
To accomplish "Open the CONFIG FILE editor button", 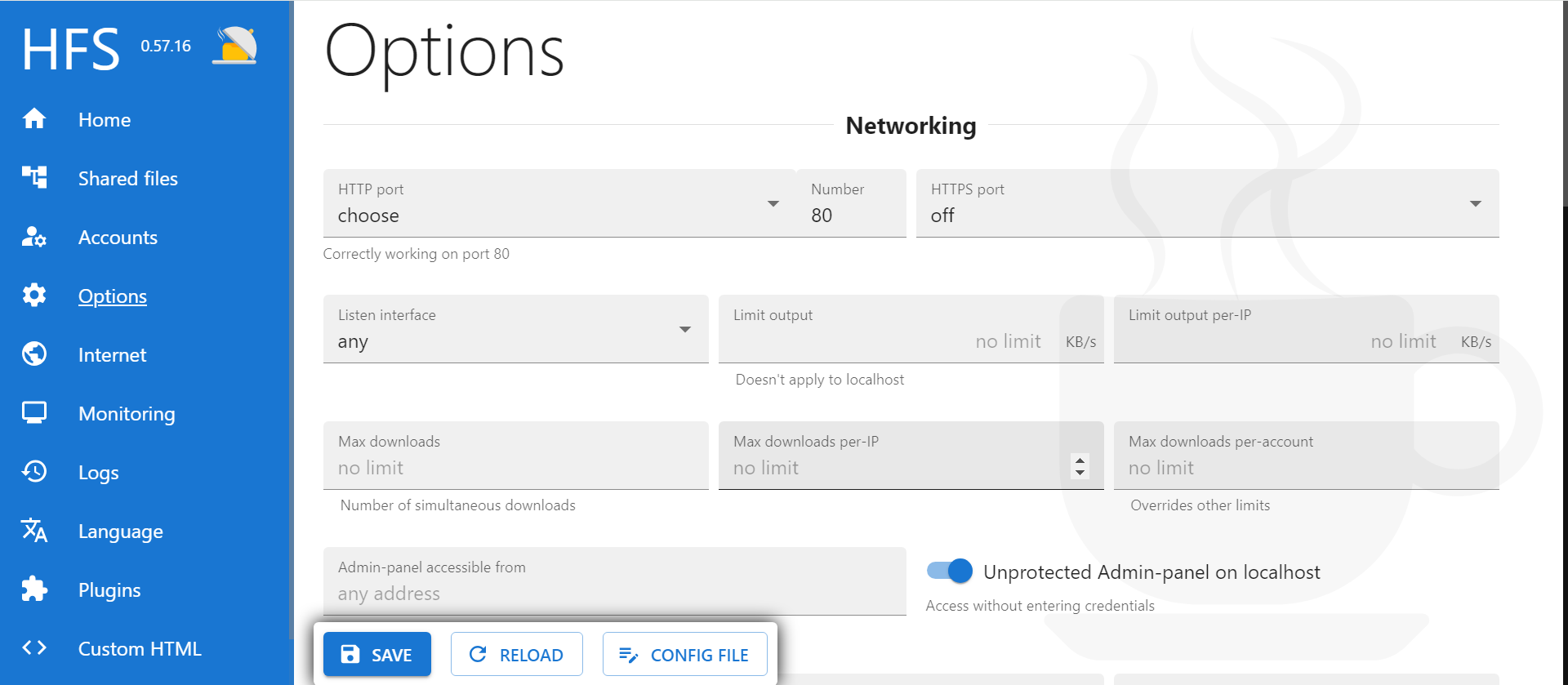I will (685, 654).
